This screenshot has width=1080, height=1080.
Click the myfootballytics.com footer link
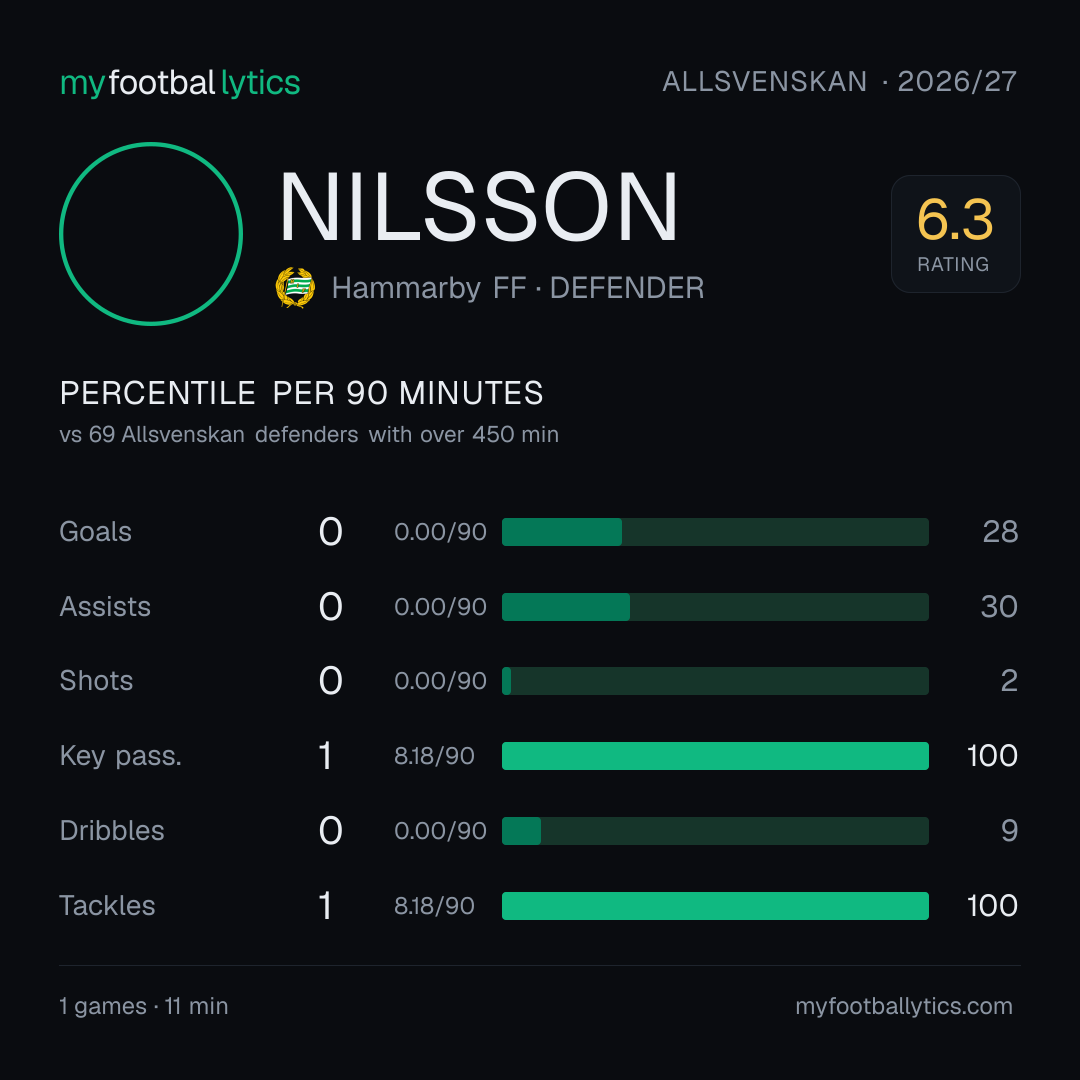click(904, 1006)
